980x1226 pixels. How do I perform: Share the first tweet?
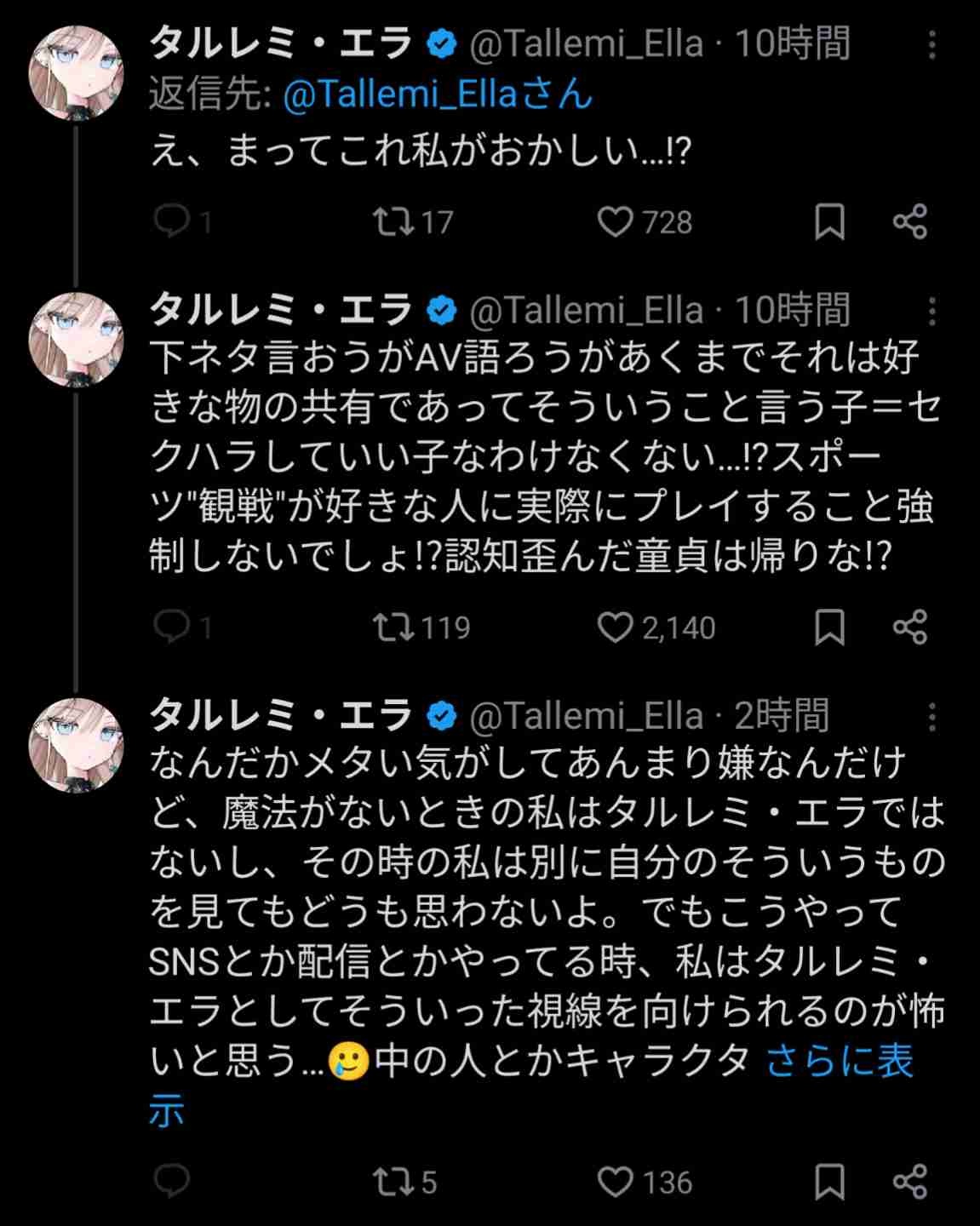(910, 221)
